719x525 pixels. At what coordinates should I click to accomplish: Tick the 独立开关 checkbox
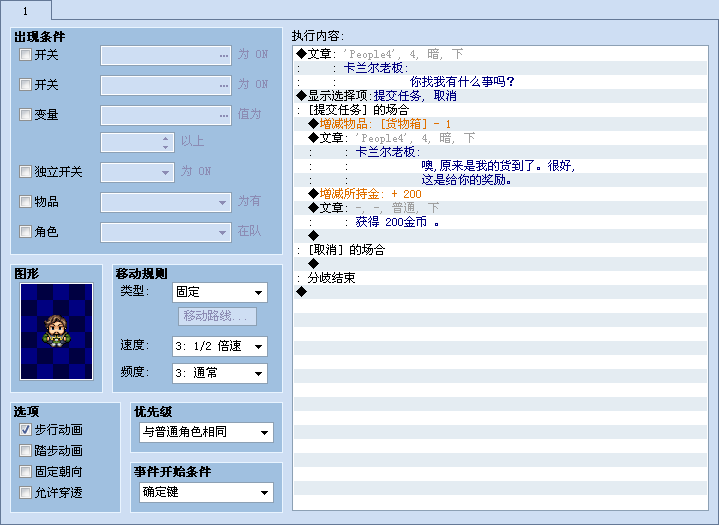[25, 171]
